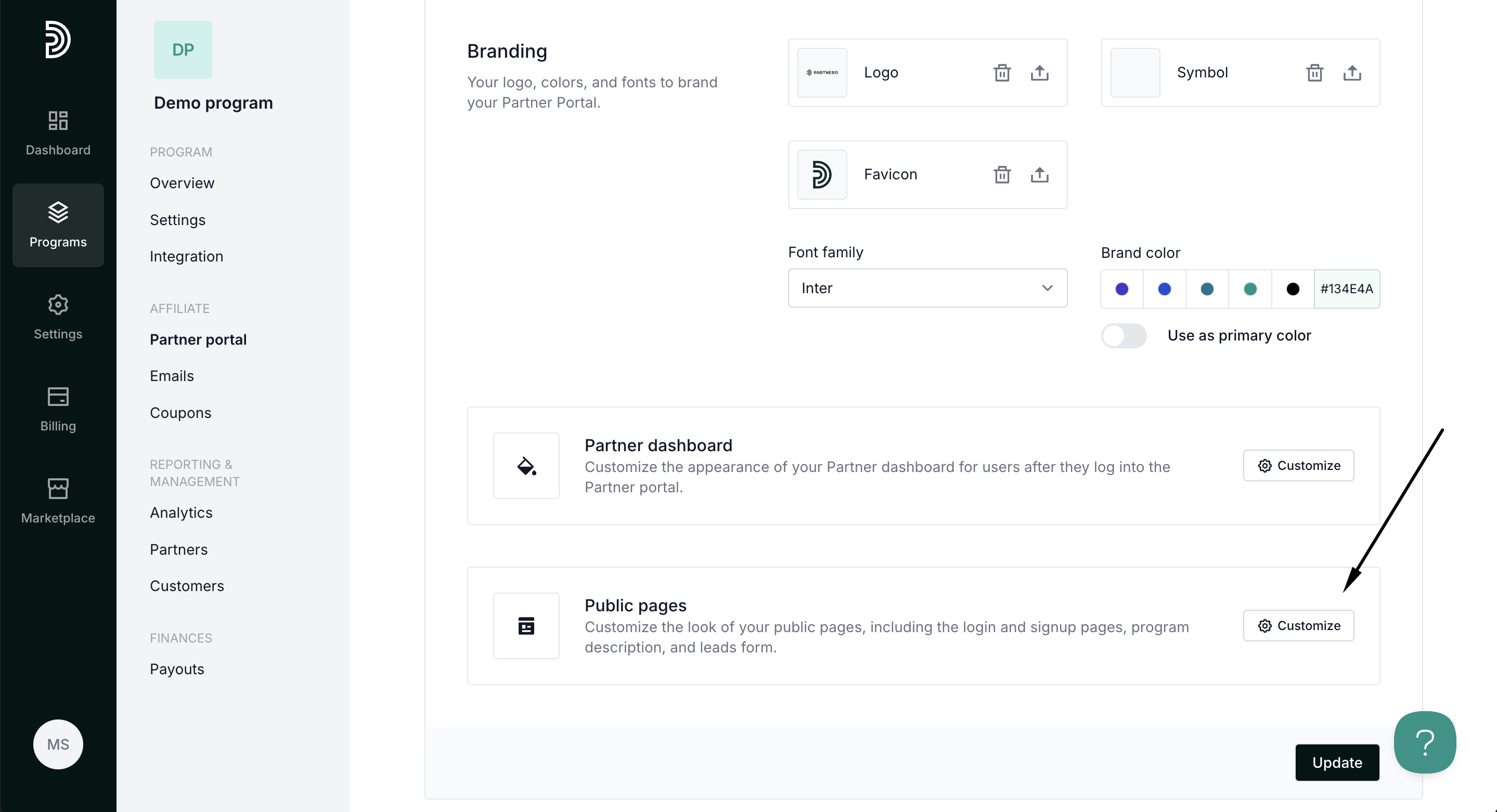This screenshot has width=1497, height=812.
Task: Open the Emails page
Action: (172, 376)
